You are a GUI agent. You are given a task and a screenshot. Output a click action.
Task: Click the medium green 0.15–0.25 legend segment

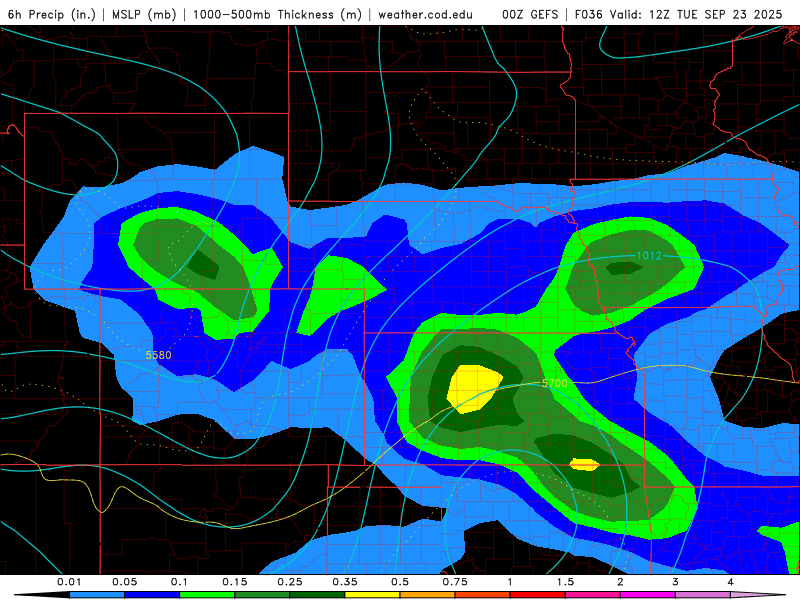[x=262, y=595]
